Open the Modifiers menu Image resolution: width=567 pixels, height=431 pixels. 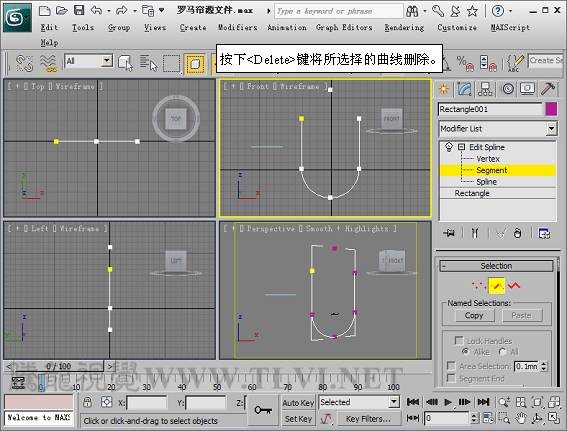238,27
